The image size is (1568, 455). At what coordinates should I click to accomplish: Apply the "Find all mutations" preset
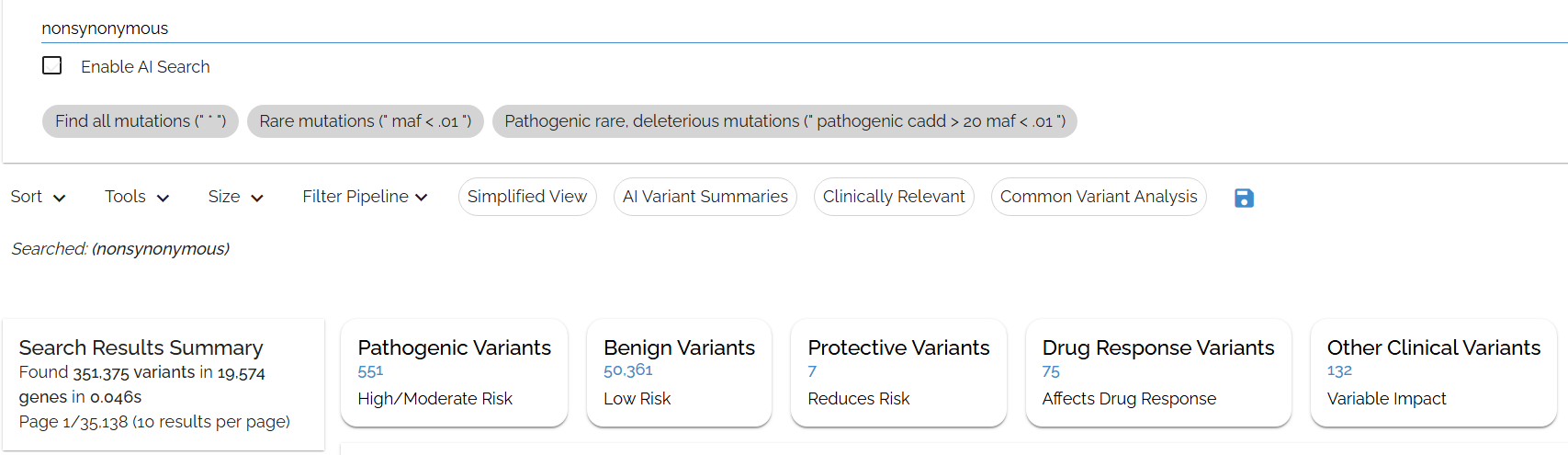(140, 121)
